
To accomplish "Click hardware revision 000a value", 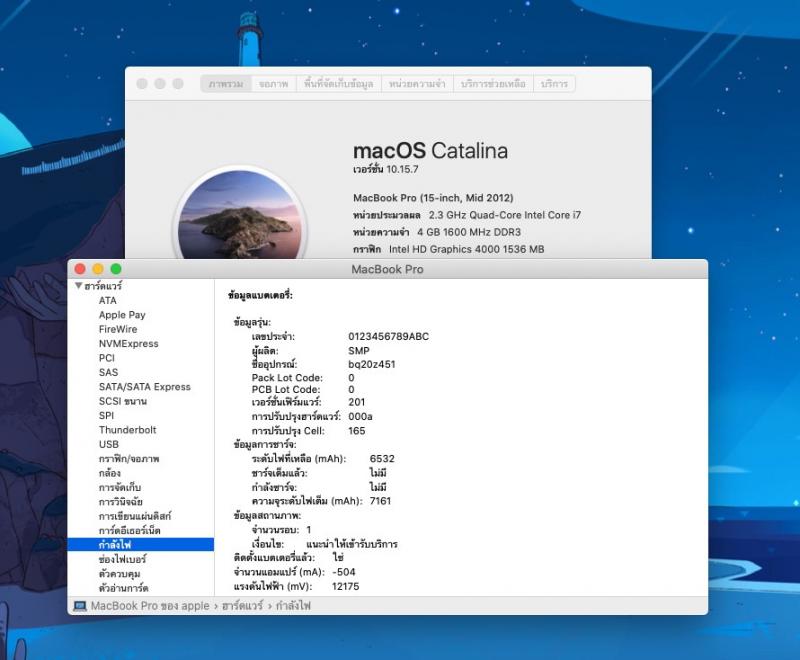I will pos(360,416).
